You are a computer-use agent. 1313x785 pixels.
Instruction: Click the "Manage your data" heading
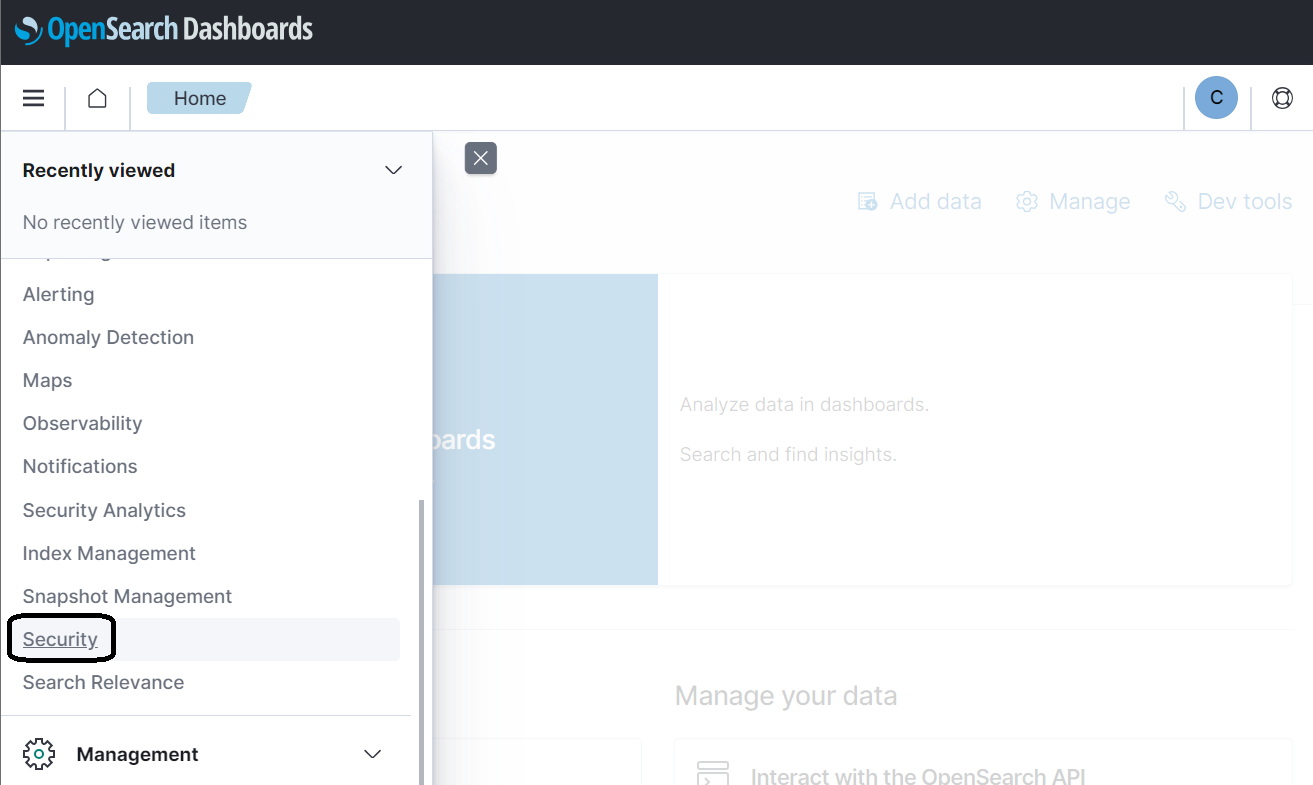click(786, 696)
